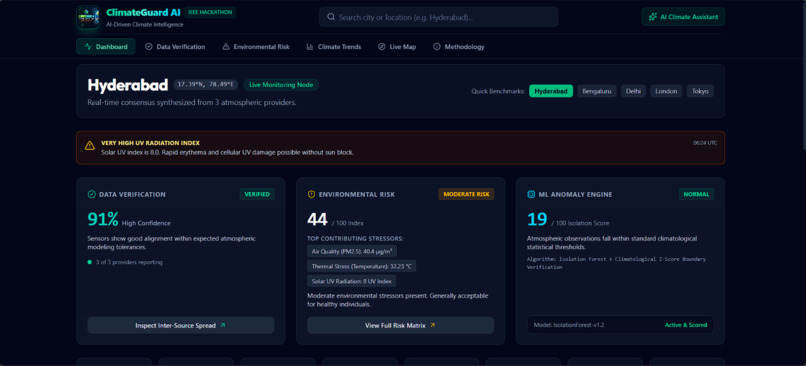806x366 pixels.
Task: Click the ML Anomaly Engine chip icon
Action: (x=531, y=194)
